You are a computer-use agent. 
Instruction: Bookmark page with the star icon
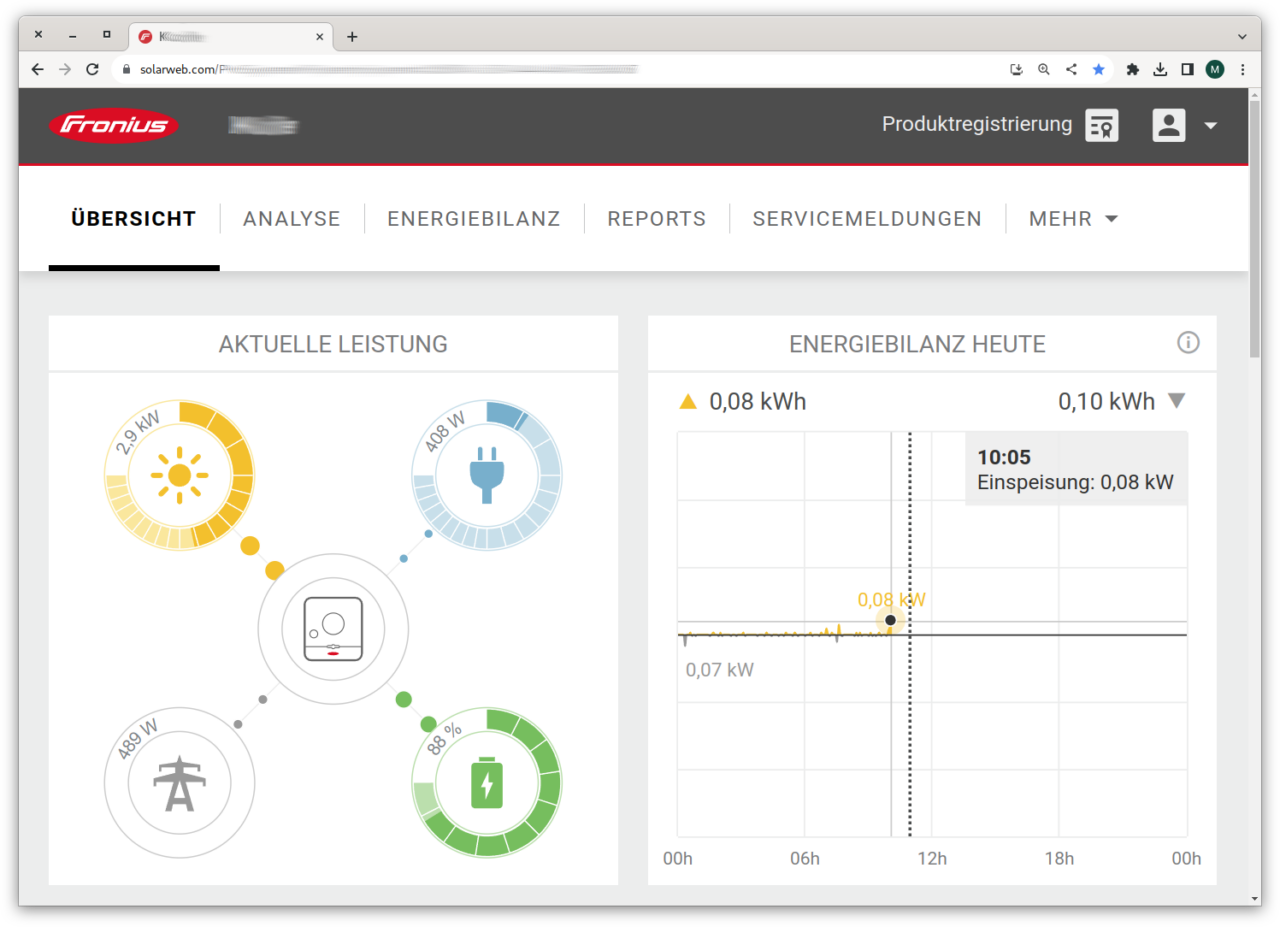pos(1099,69)
